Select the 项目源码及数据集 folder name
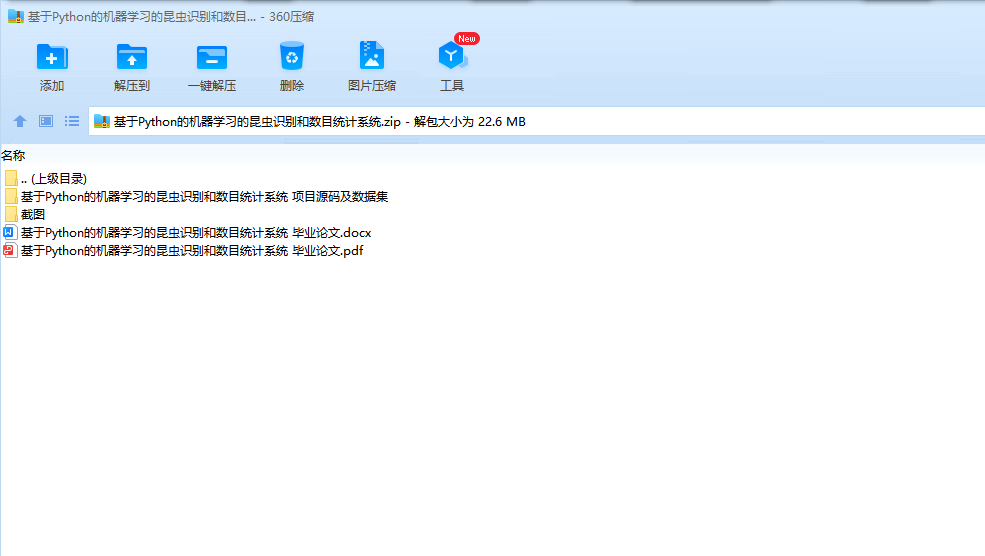The height and width of the screenshot is (556, 985). point(204,197)
